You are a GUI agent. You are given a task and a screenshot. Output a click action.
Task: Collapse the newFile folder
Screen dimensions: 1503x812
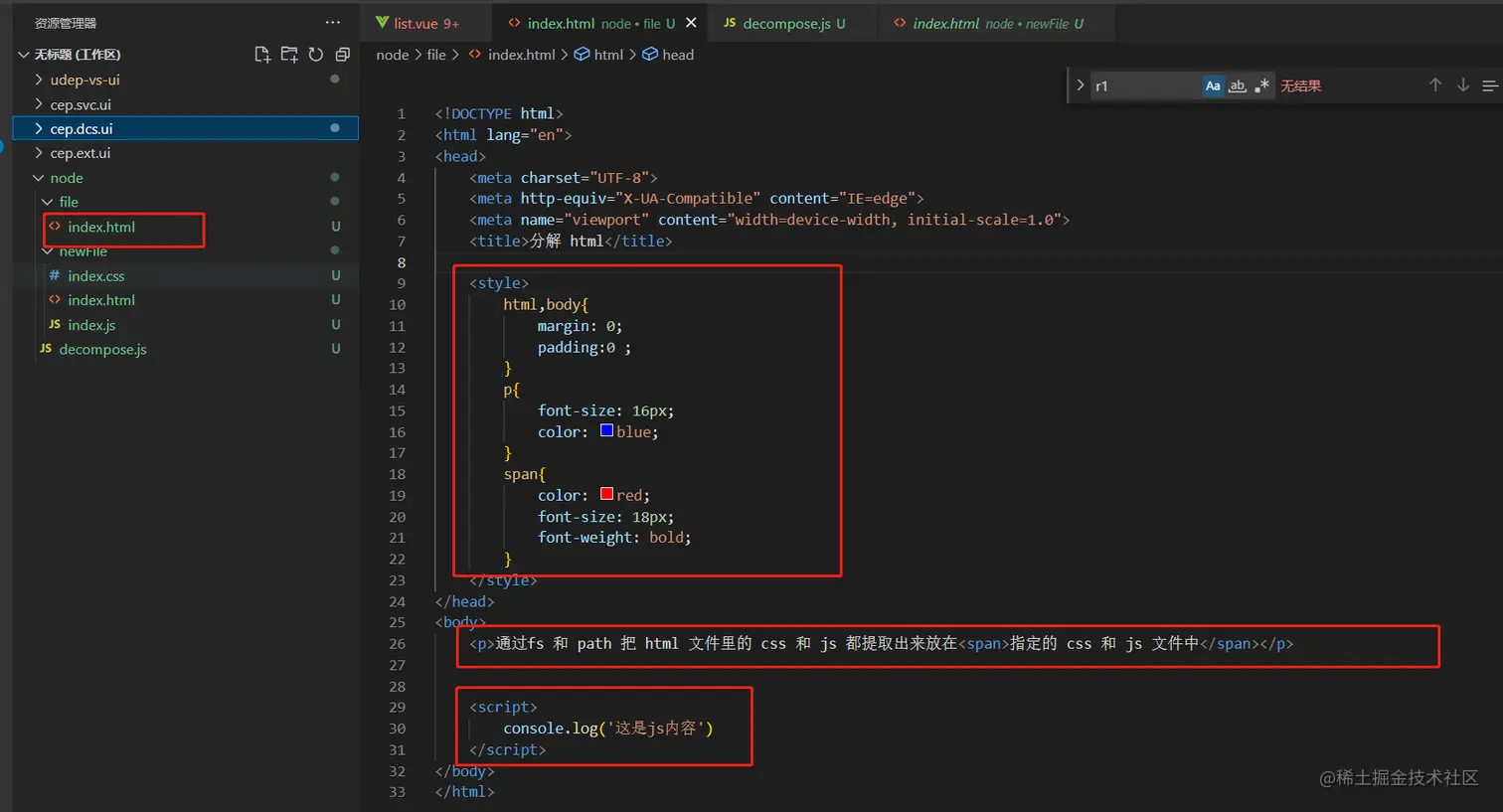[x=48, y=251]
